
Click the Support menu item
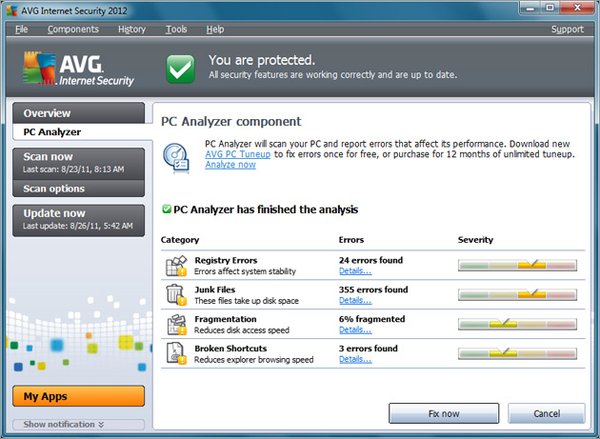coord(567,29)
